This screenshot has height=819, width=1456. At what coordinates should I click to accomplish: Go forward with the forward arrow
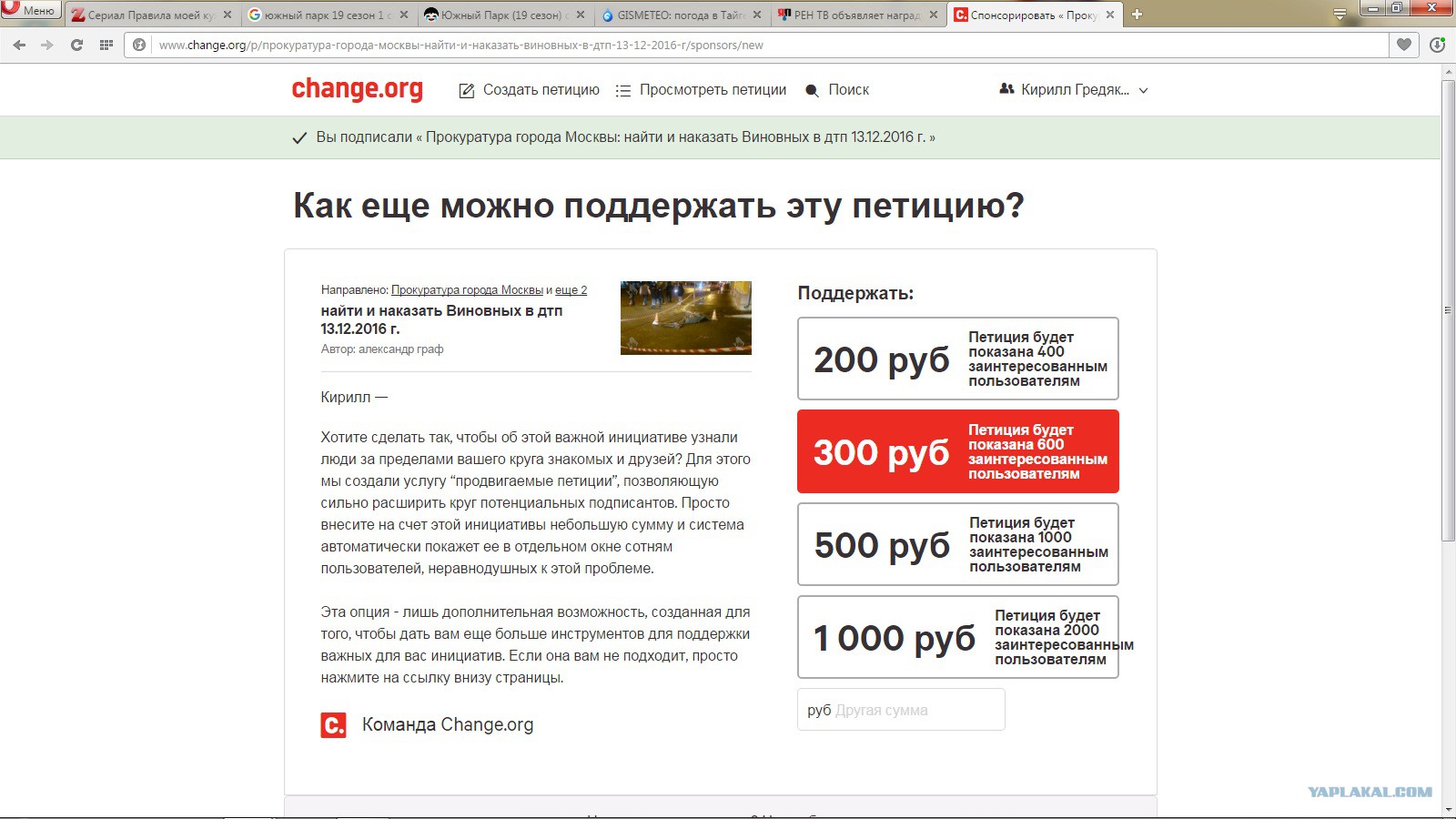click(47, 45)
